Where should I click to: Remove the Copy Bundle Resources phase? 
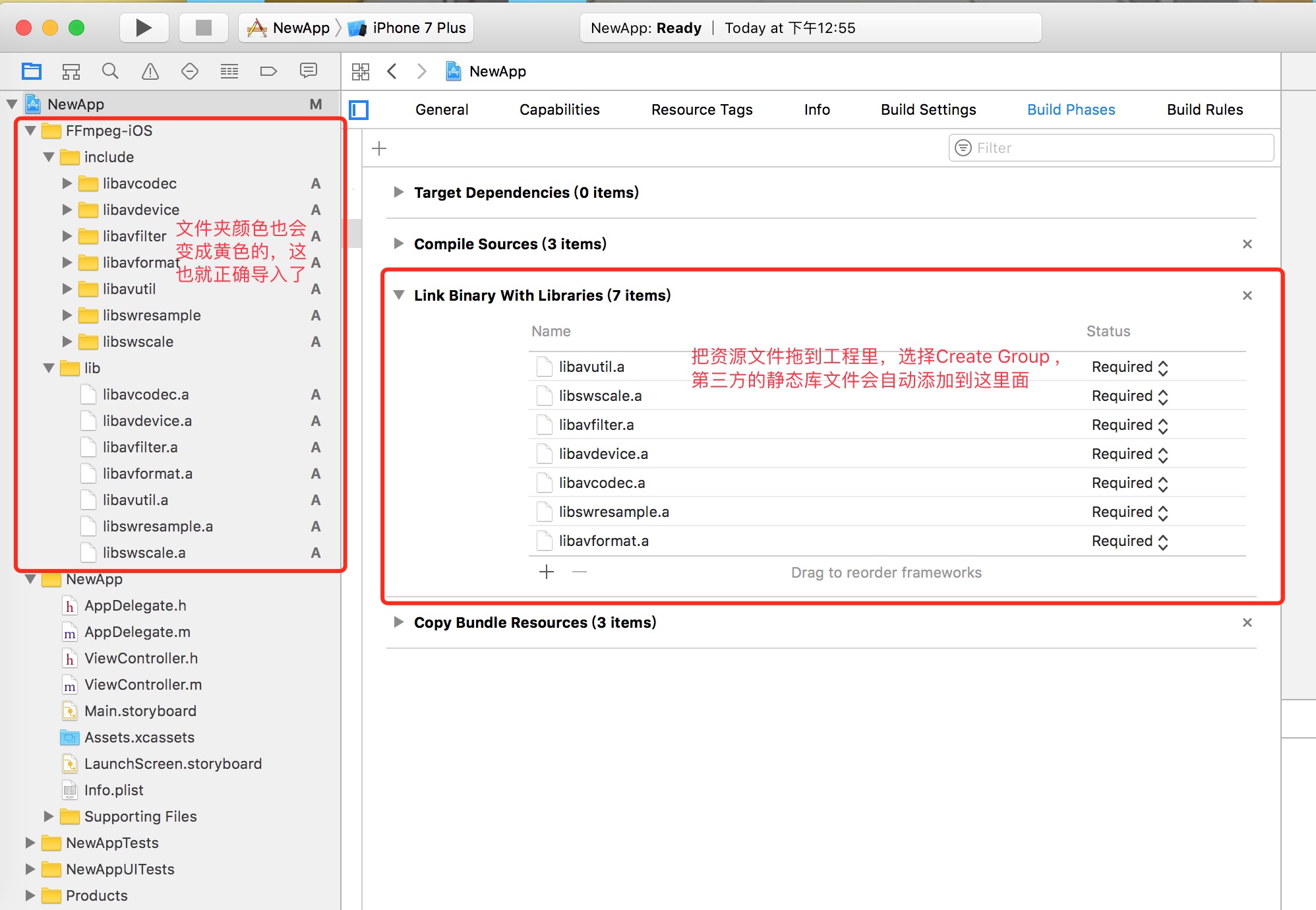pos(1247,622)
